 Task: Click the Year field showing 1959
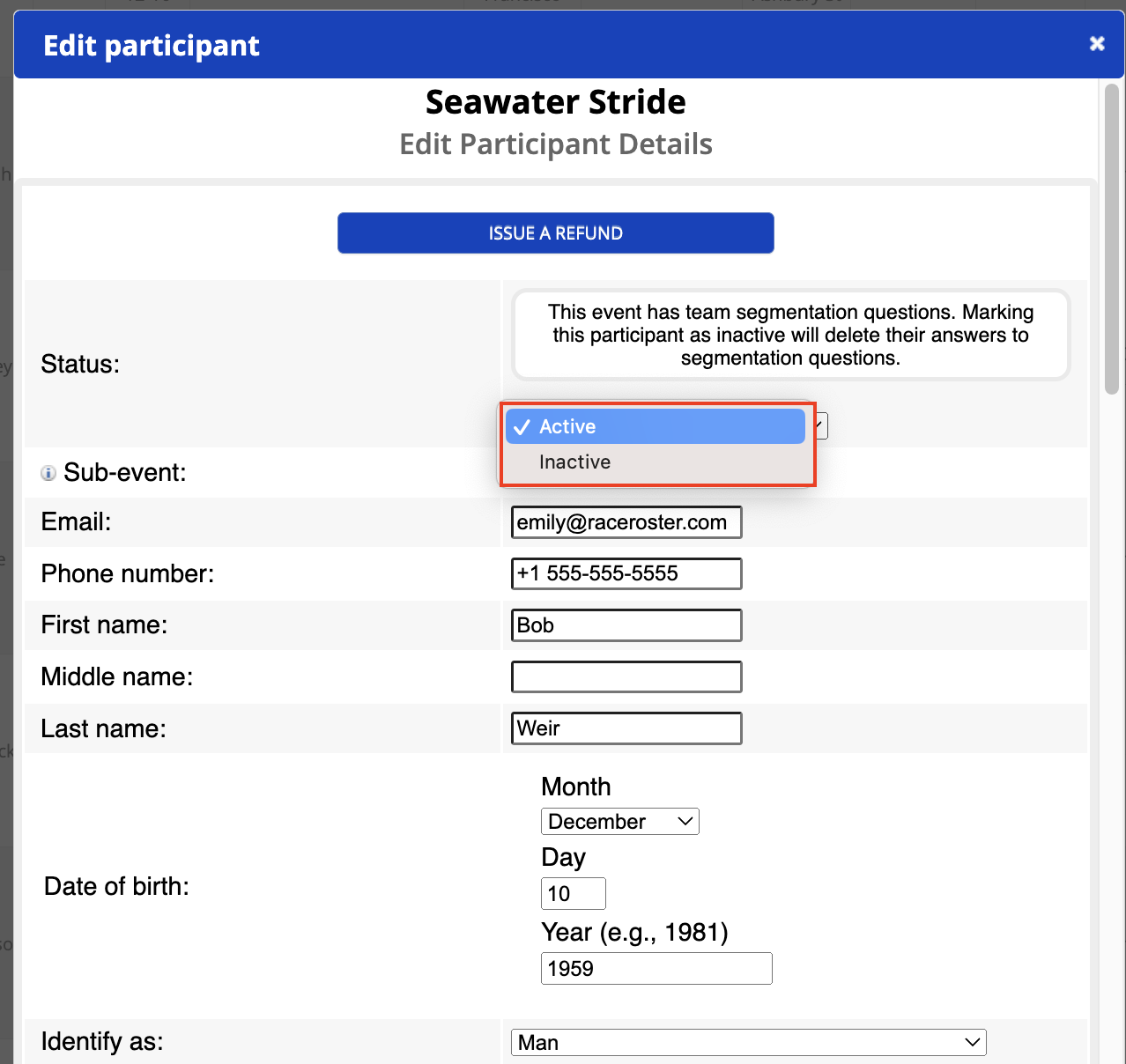(x=656, y=969)
